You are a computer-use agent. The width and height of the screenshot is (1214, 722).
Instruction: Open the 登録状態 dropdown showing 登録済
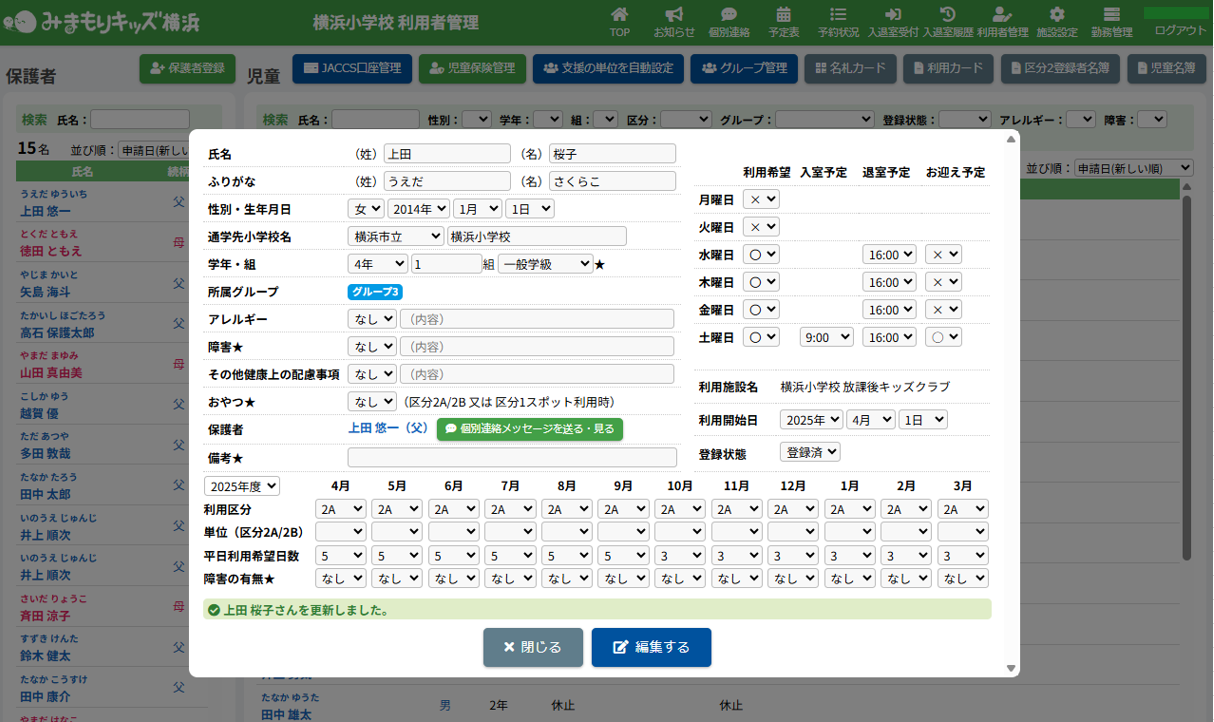click(810, 452)
